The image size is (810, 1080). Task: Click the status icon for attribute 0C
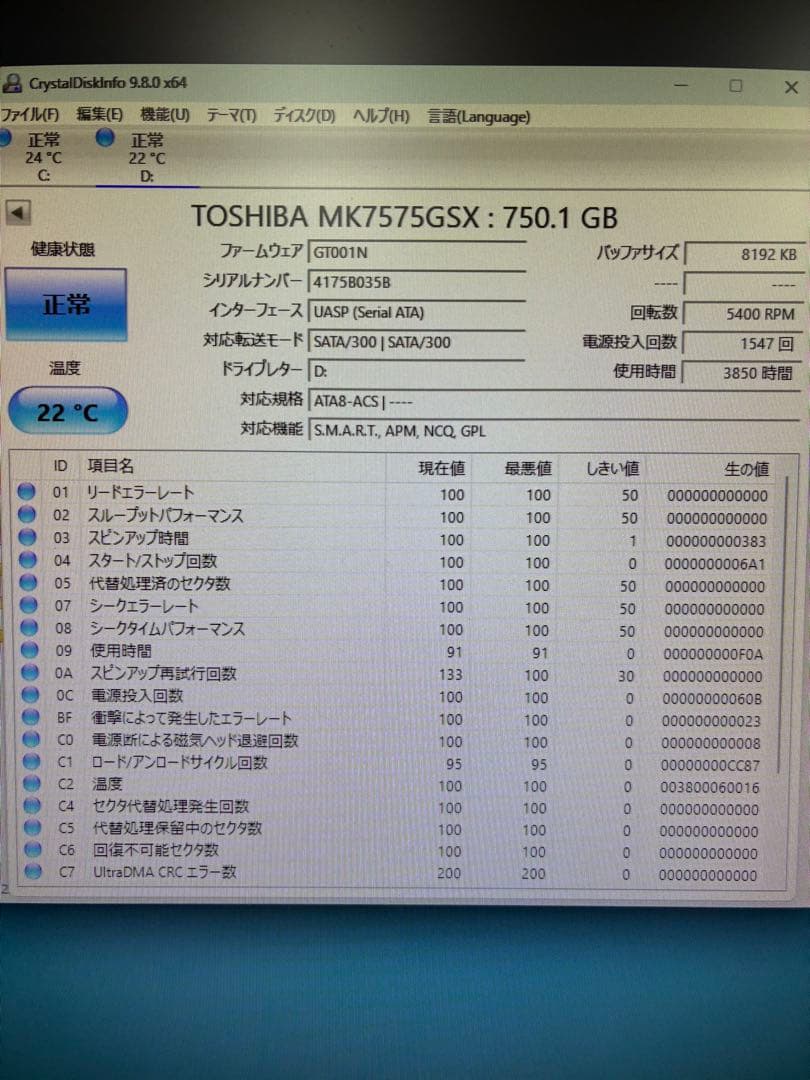[x=30, y=695]
